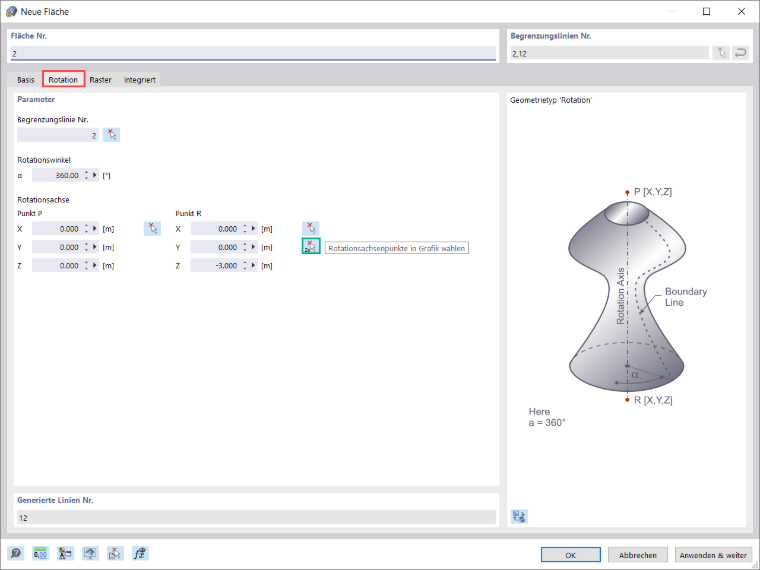Open Punkt P X value arrow menu
Viewport: 760px width, 570px height.
[95, 228]
